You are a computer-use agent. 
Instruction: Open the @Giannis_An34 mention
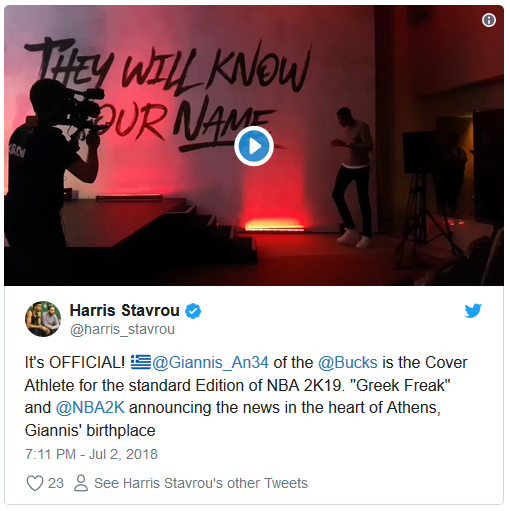(210, 362)
